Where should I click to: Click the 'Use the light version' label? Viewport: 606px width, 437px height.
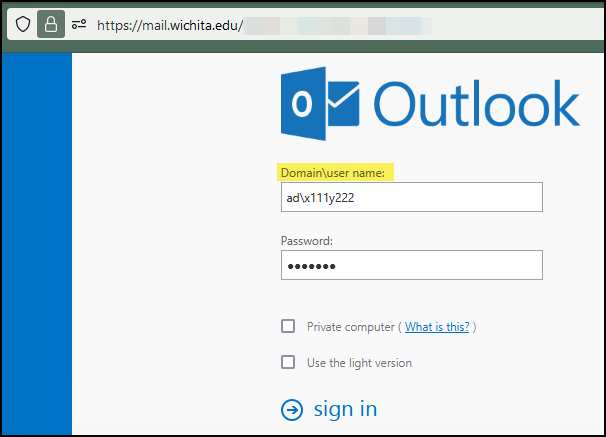(x=359, y=363)
